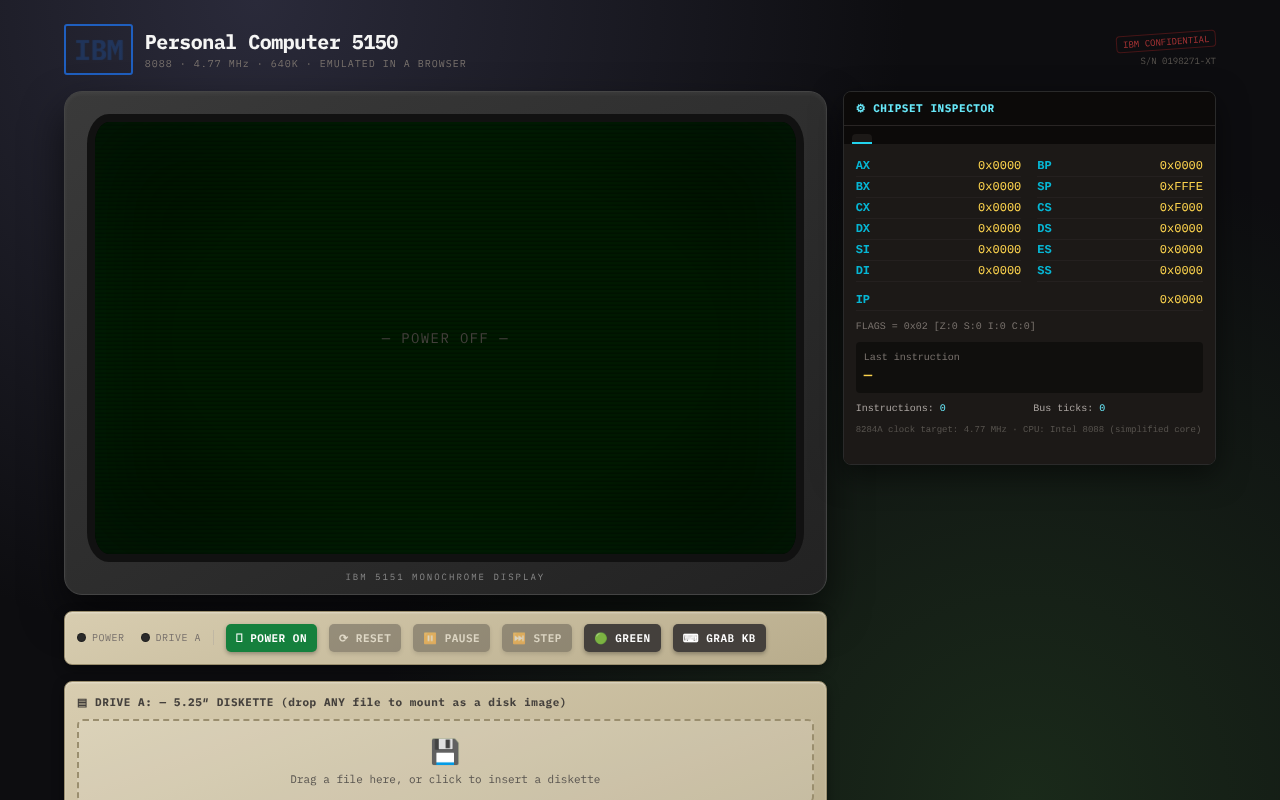Click the 8284A clock target footer text
1280x800 pixels.
pyautogui.click(x=1028, y=430)
